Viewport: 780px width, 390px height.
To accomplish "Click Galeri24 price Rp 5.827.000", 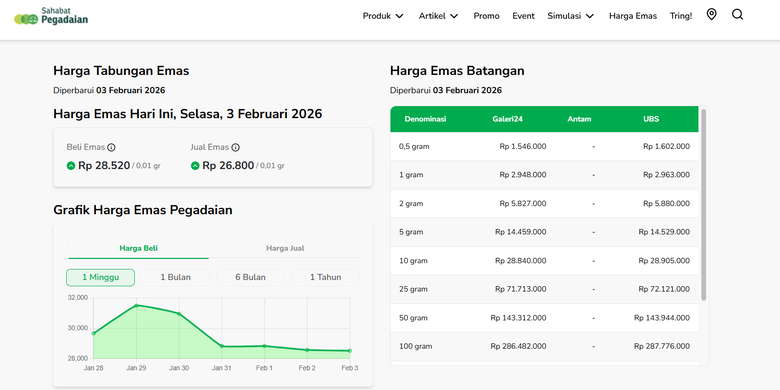I will (523, 203).
